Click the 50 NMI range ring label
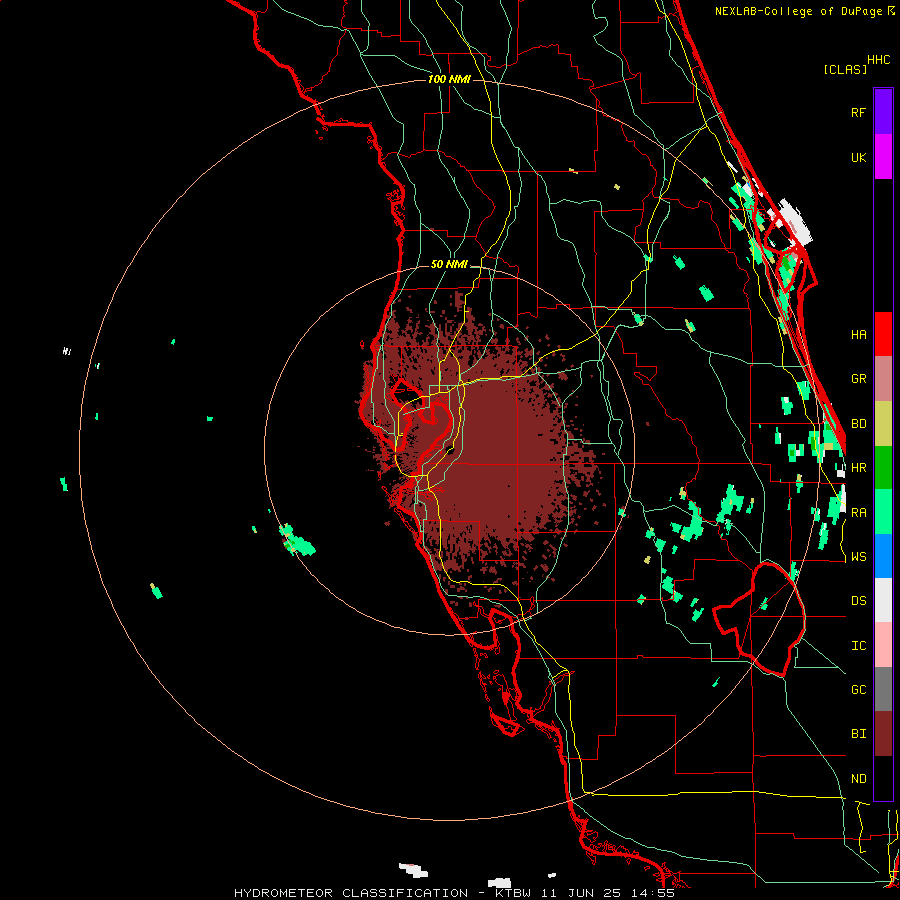The height and width of the screenshot is (900, 900). [449, 264]
